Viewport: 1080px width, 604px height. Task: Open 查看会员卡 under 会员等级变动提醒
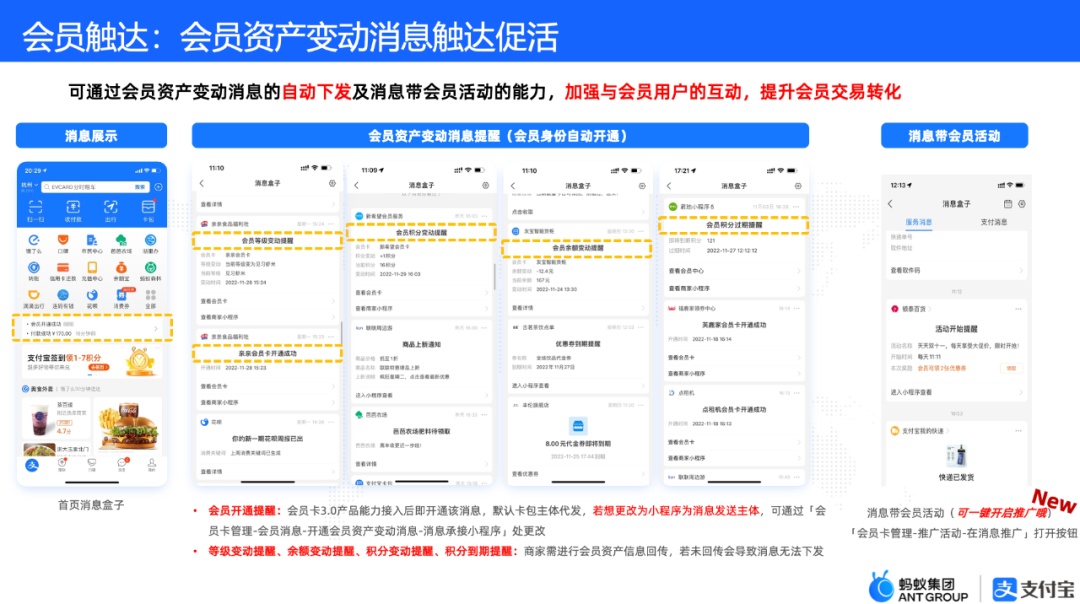click(x=268, y=301)
